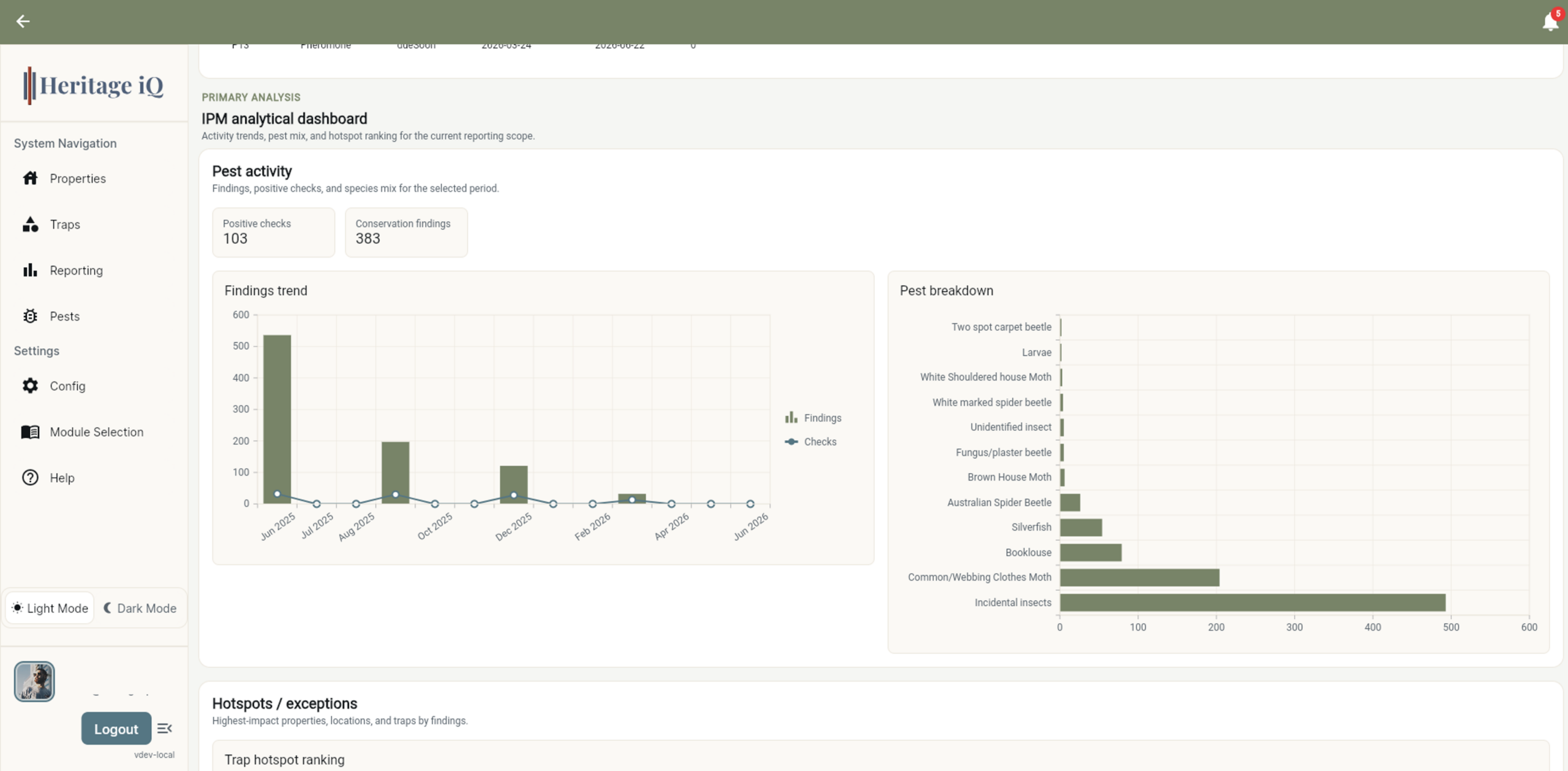Open Help menu item
This screenshot has height=771, width=1568.
point(94,478)
